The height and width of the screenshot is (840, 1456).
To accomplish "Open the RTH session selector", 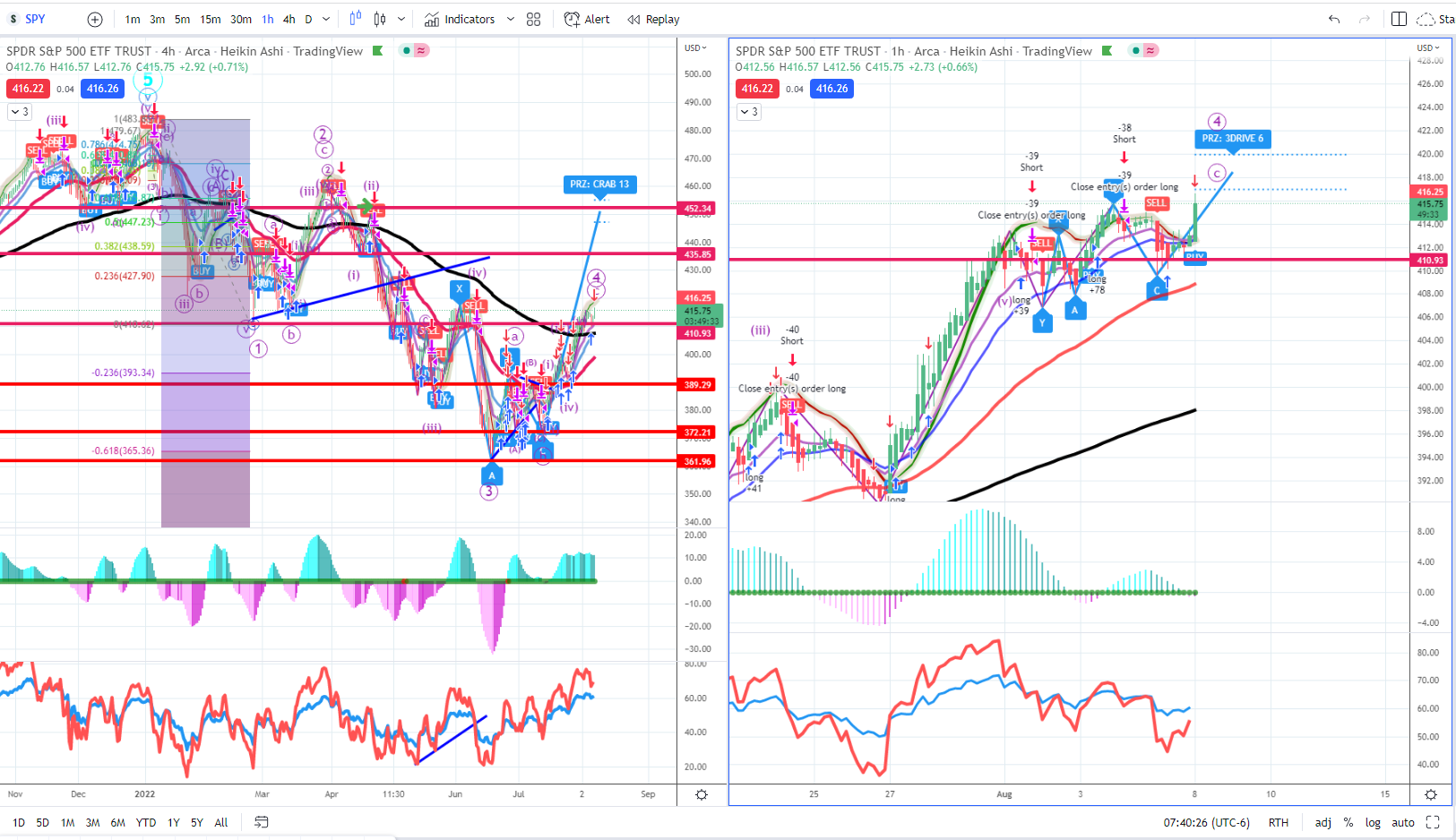I will point(1279,822).
